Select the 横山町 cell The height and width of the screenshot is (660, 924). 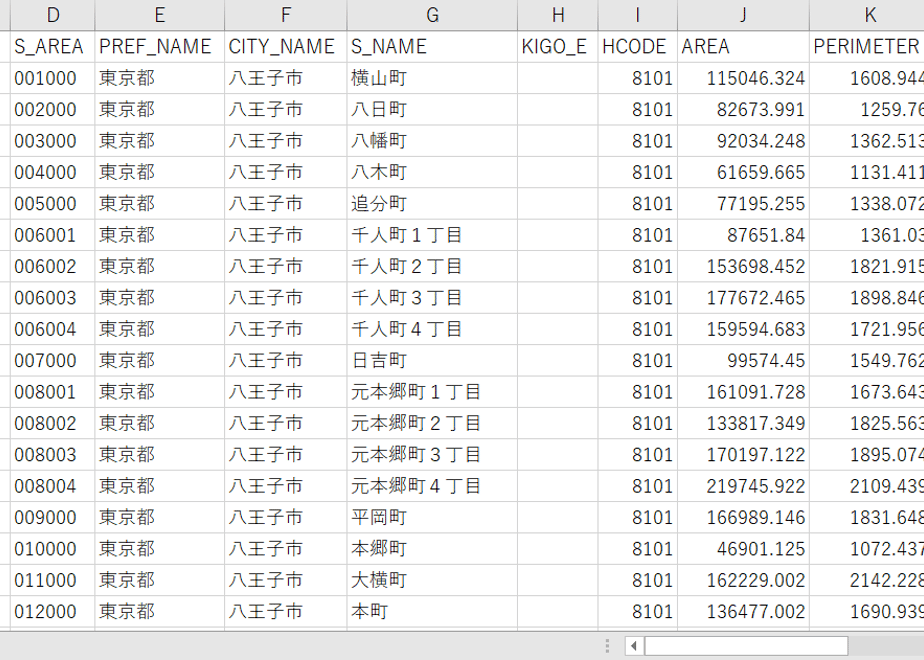pyautogui.click(x=432, y=78)
